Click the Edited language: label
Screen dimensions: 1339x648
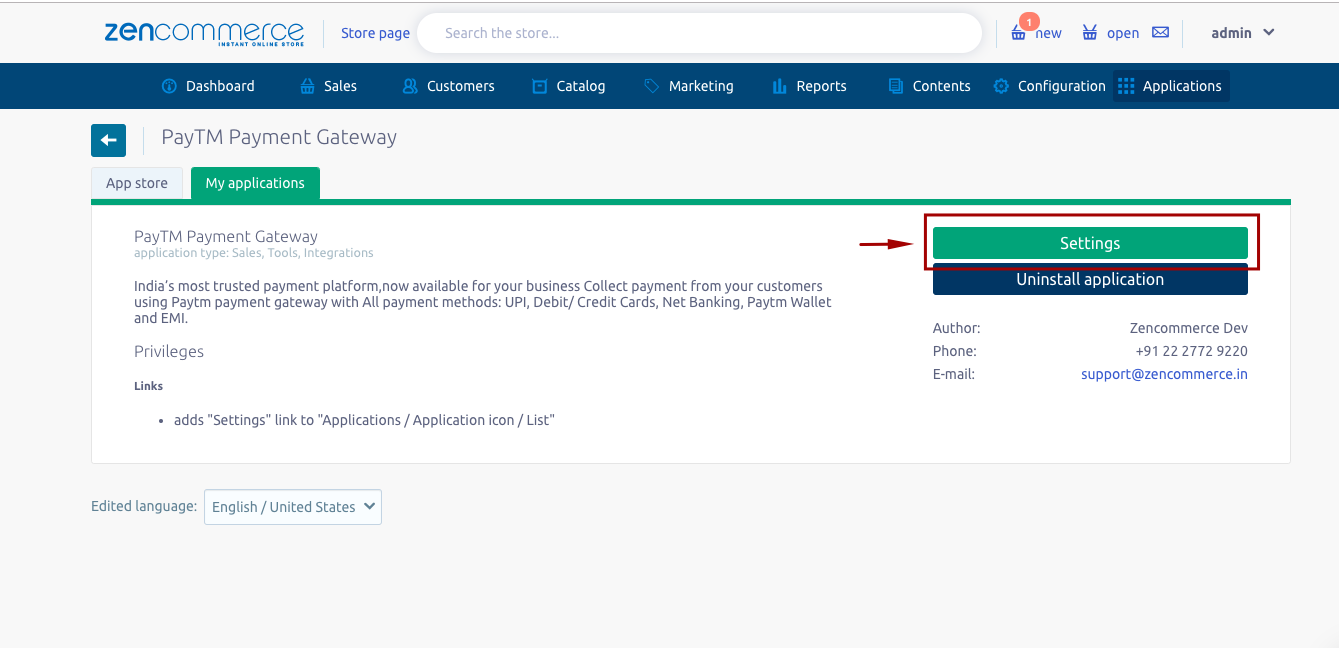[x=144, y=506]
